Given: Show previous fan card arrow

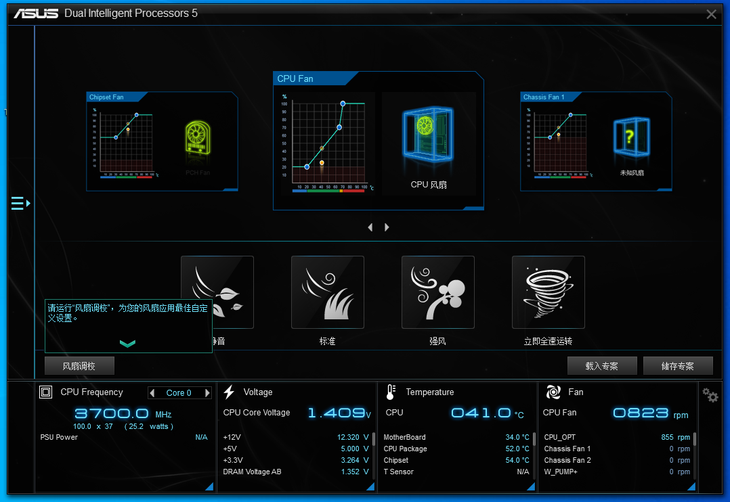Looking at the screenshot, I should 370,227.
